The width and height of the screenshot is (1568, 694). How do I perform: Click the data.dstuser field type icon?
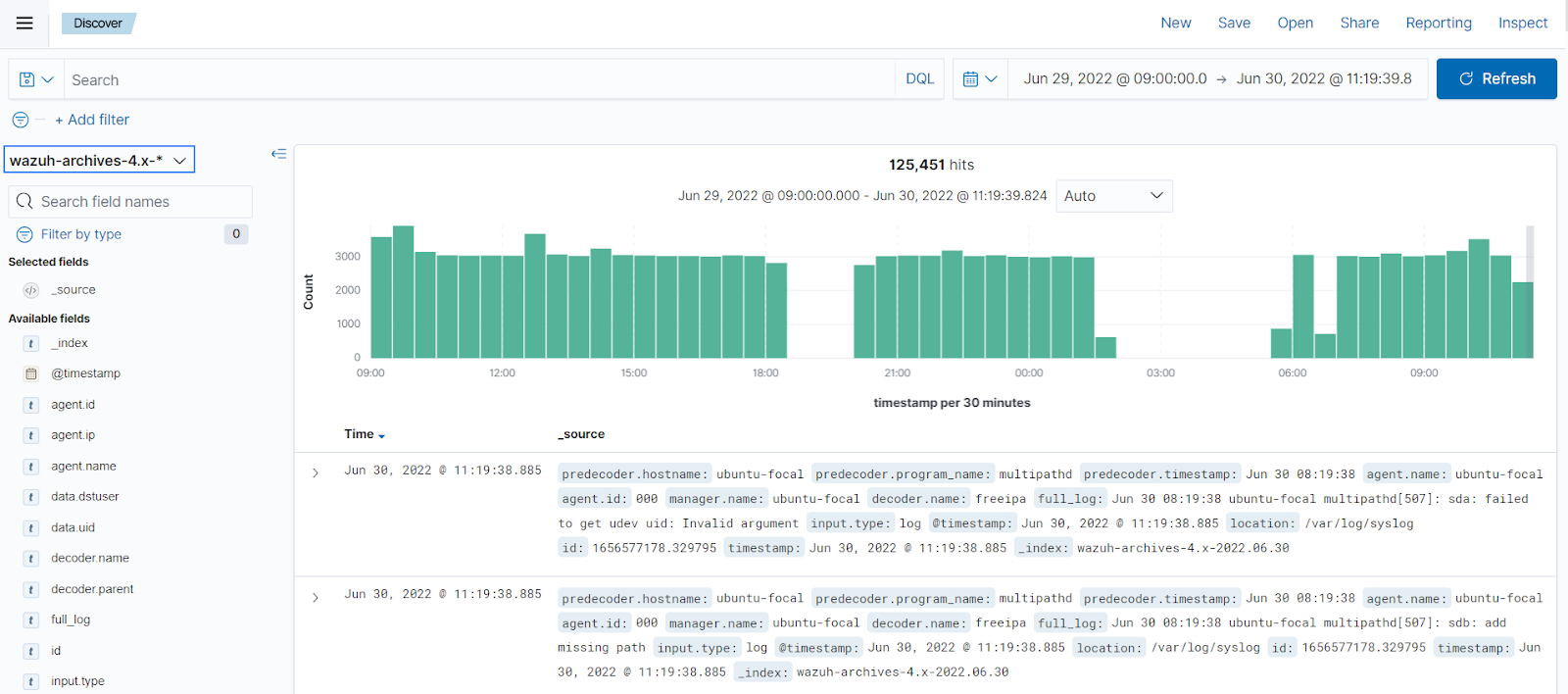pos(31,497)
